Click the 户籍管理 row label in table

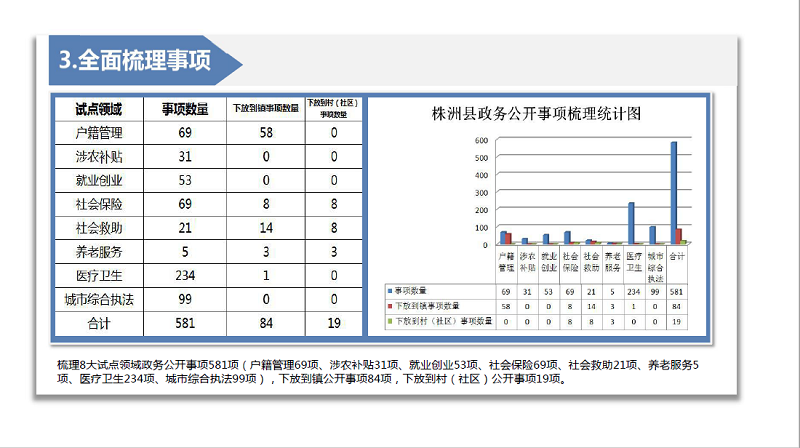(x=98, y=132)
